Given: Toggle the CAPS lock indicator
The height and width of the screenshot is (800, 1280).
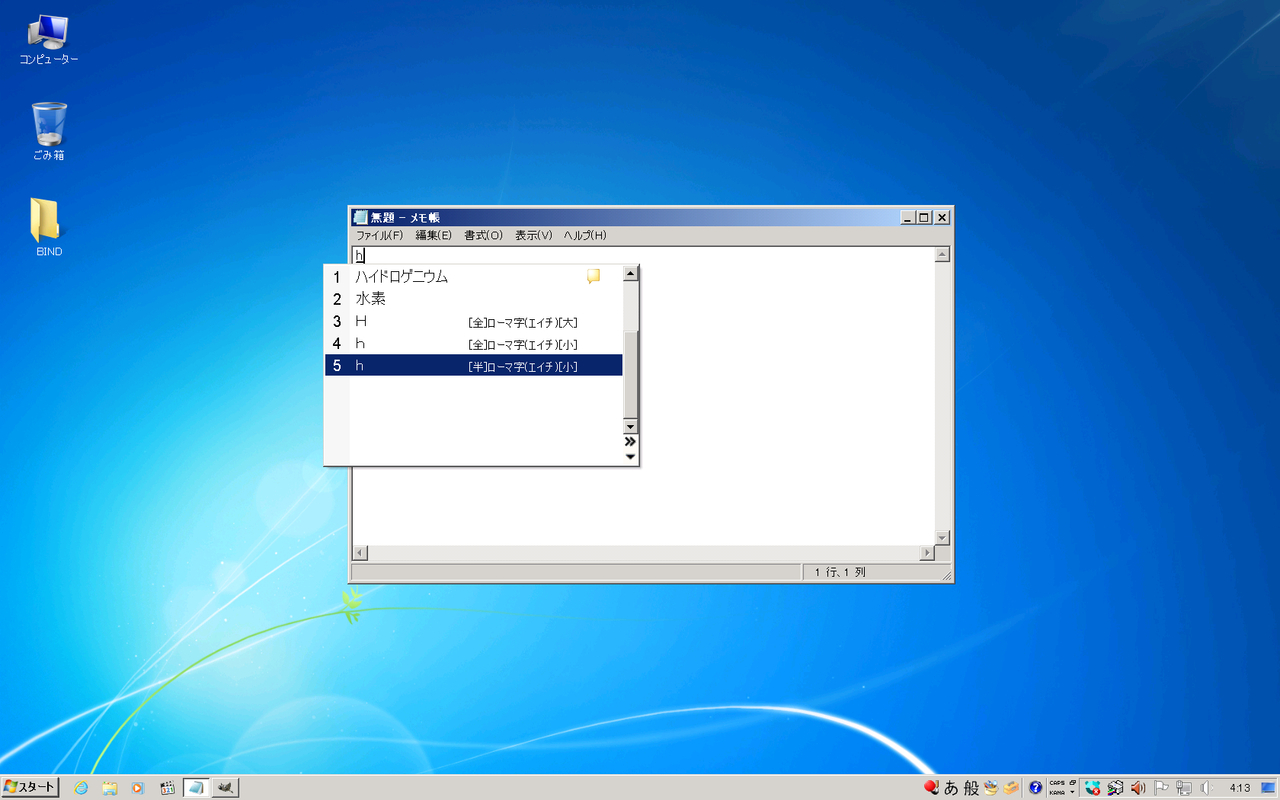Looking at the screenshot, I should pyautogui.click(x=1057, y=783).
